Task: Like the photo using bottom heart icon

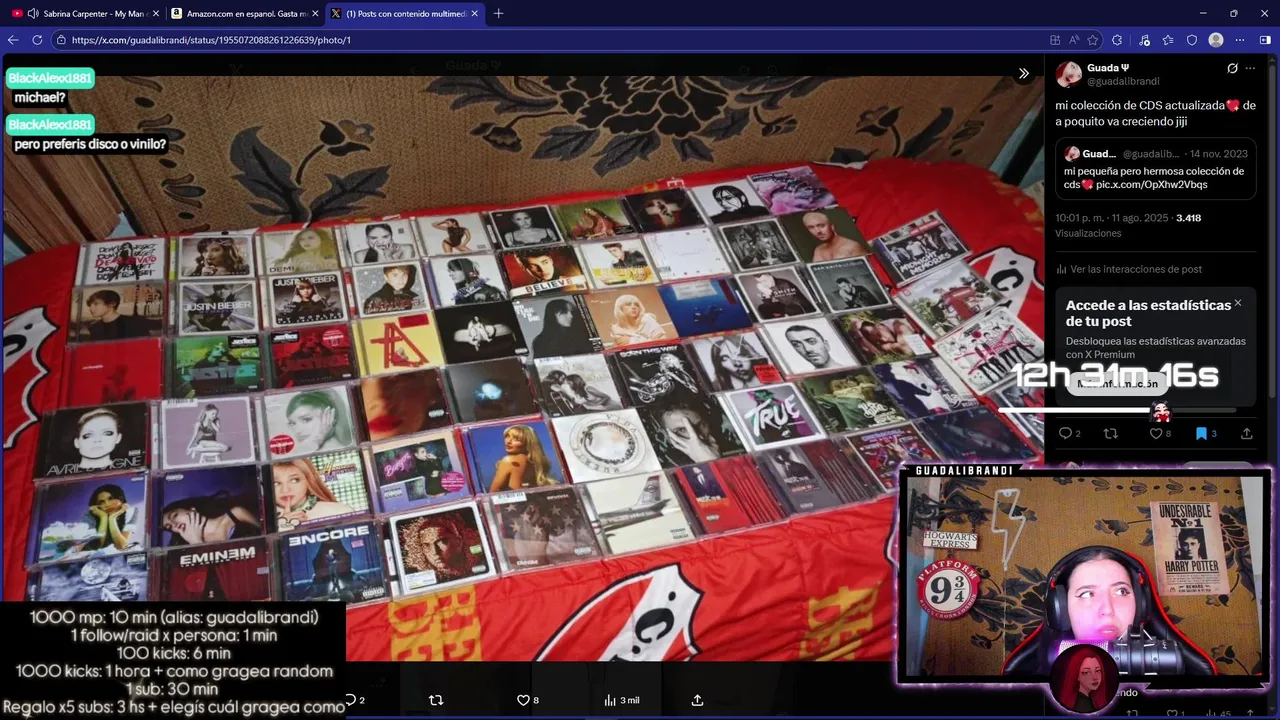Action: click(523, 700)
